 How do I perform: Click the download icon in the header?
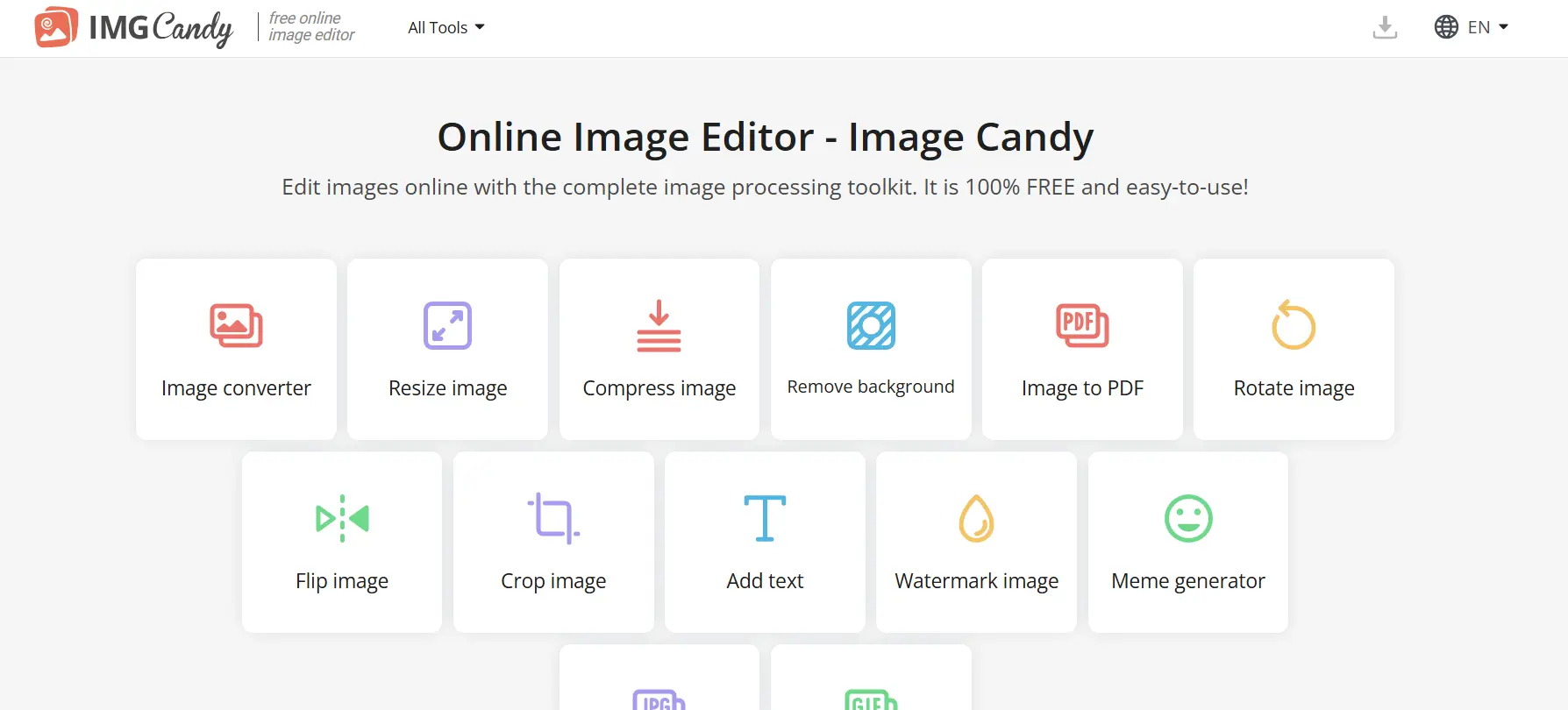click(x=1385, y=27)
